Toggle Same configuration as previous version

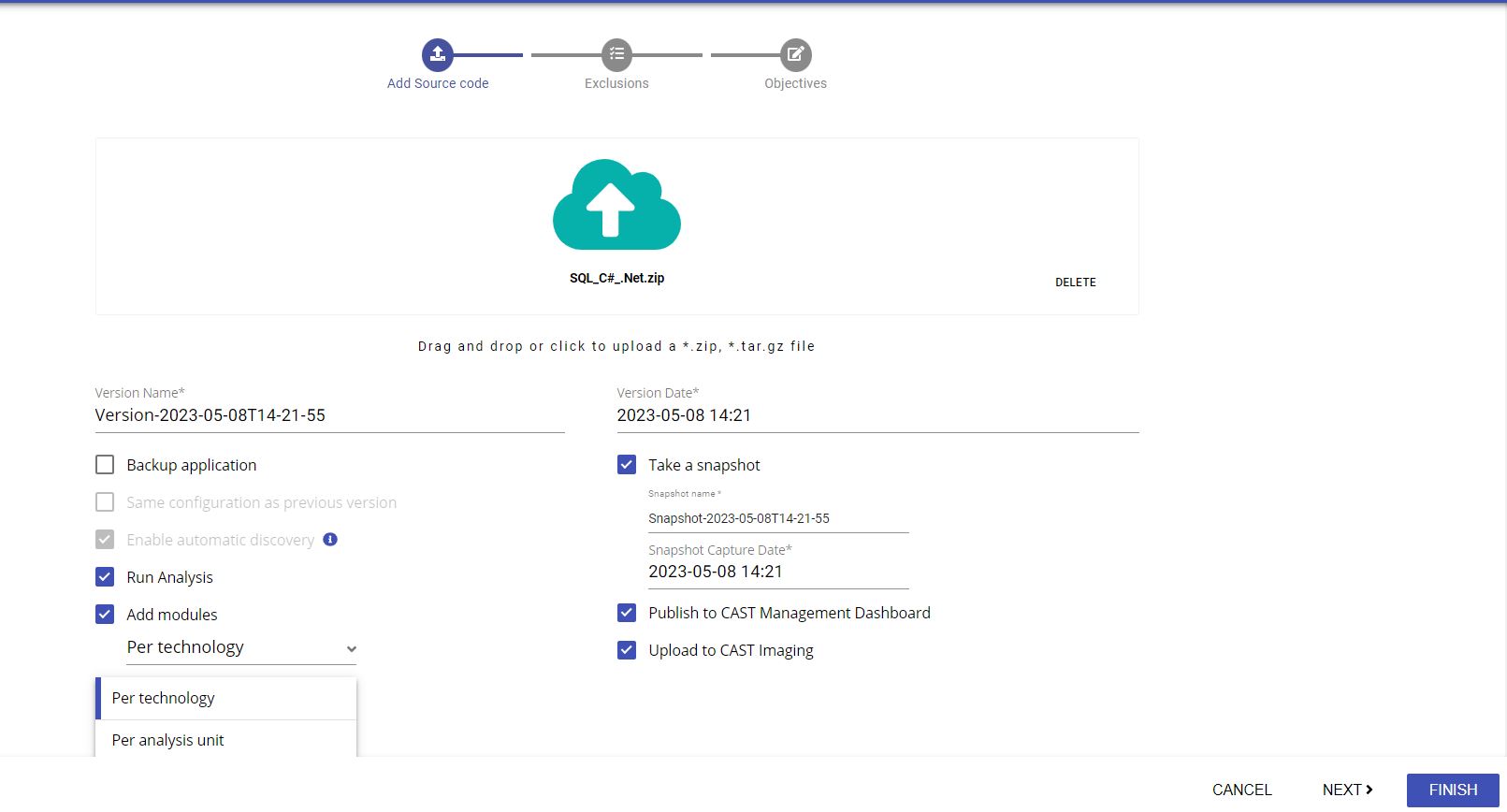pyautogui.click(x=105, y=502)
